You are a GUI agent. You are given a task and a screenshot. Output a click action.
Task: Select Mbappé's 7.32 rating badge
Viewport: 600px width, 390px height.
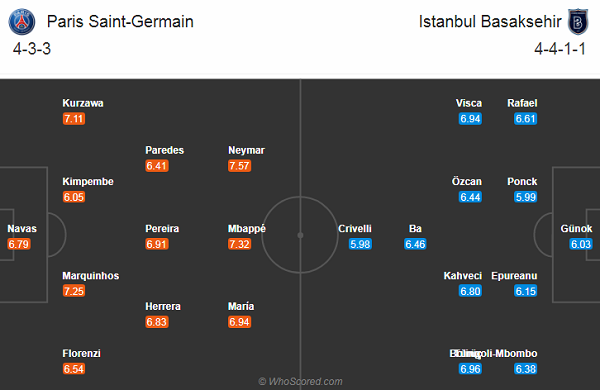tap(240, 244)
